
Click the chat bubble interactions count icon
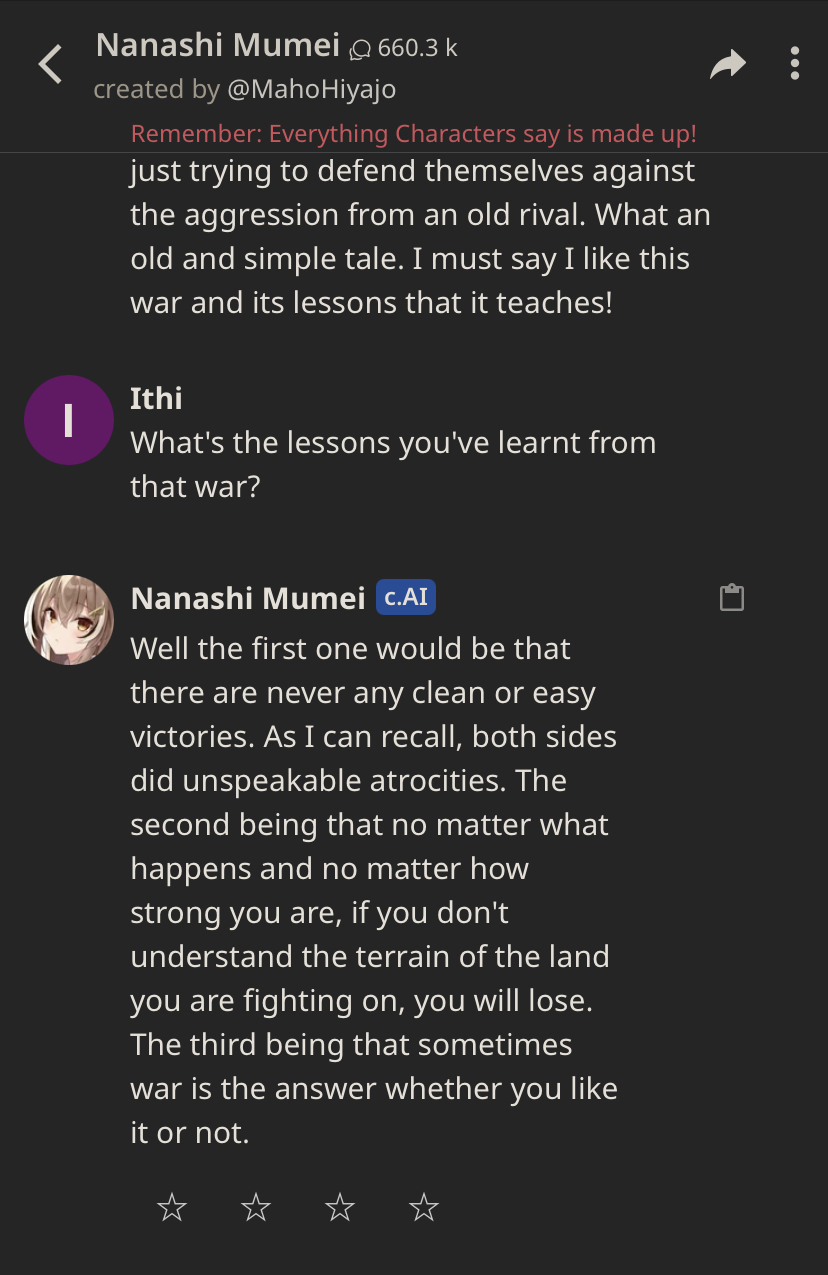[360, 48]
